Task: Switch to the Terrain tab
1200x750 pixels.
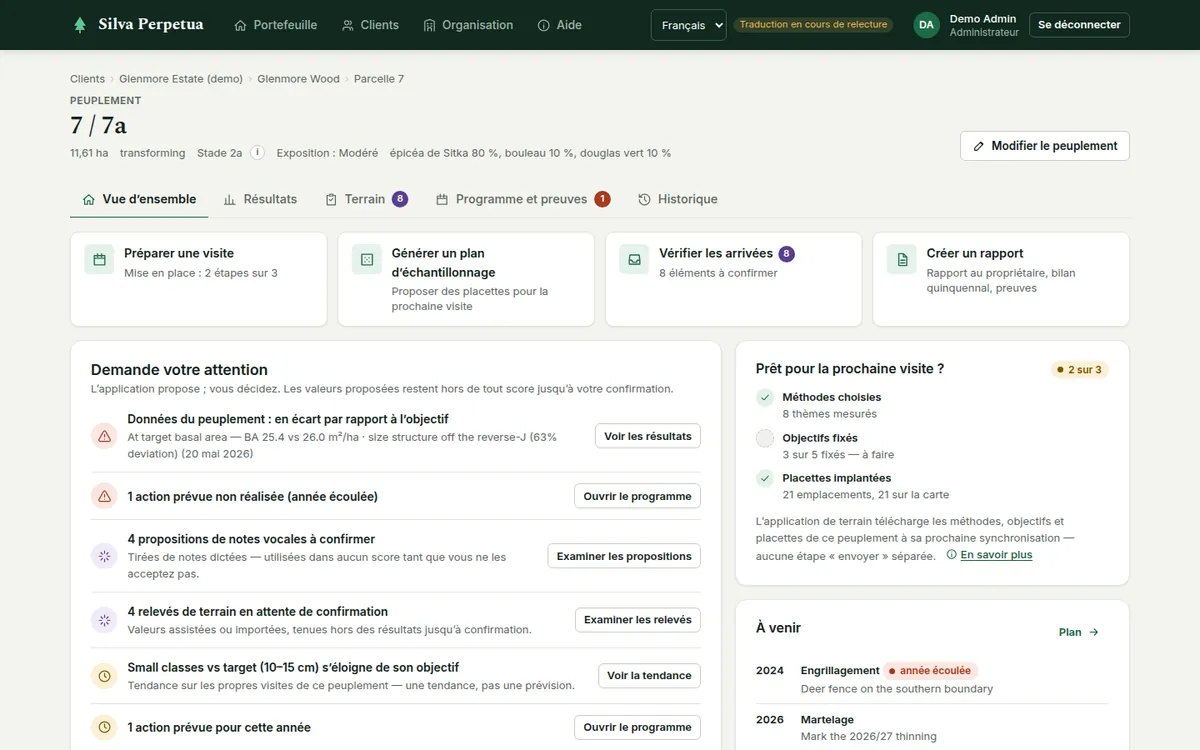Action: [366, 199]
